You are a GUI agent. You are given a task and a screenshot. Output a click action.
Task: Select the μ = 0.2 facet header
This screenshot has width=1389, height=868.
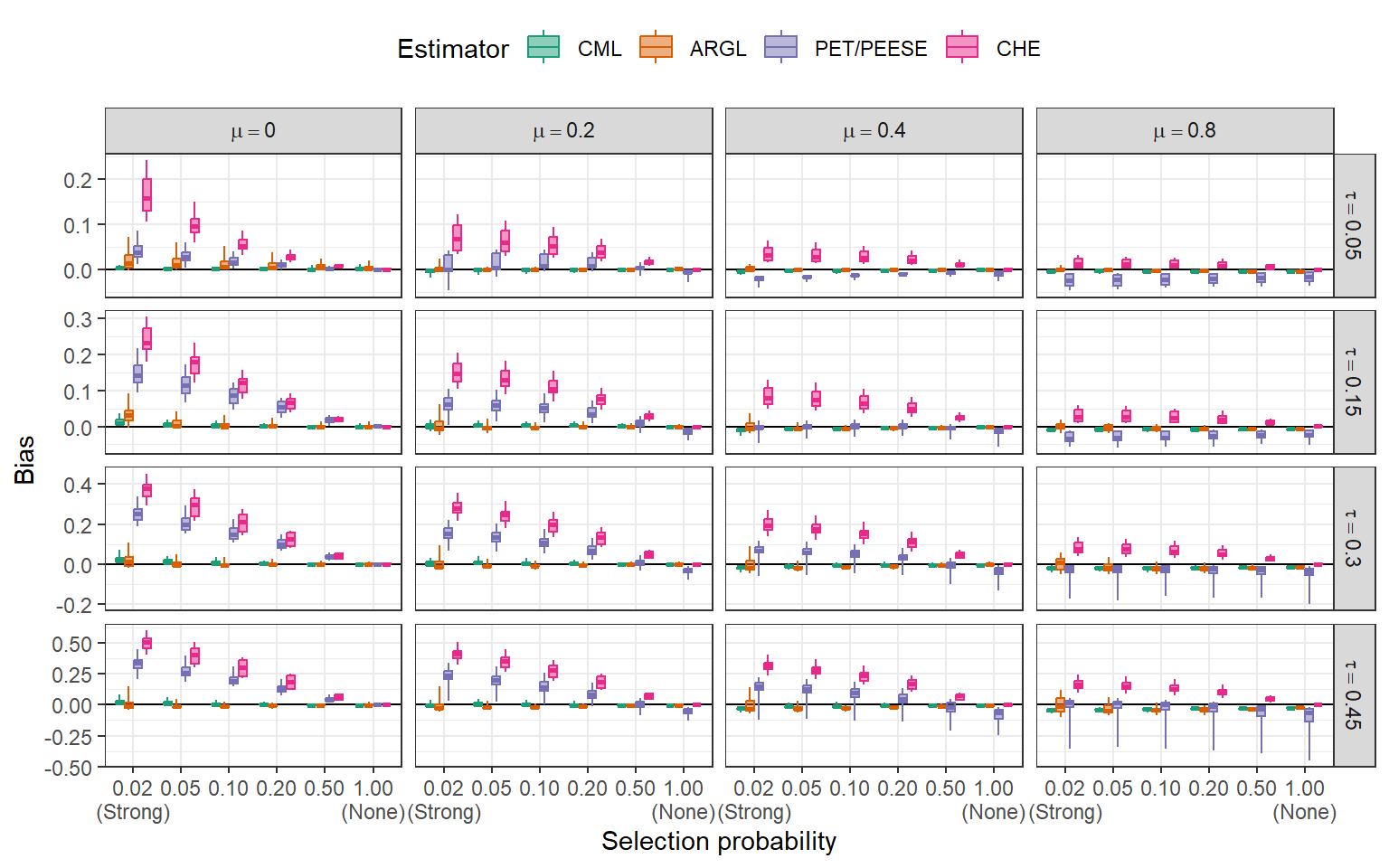click(563, 131)
